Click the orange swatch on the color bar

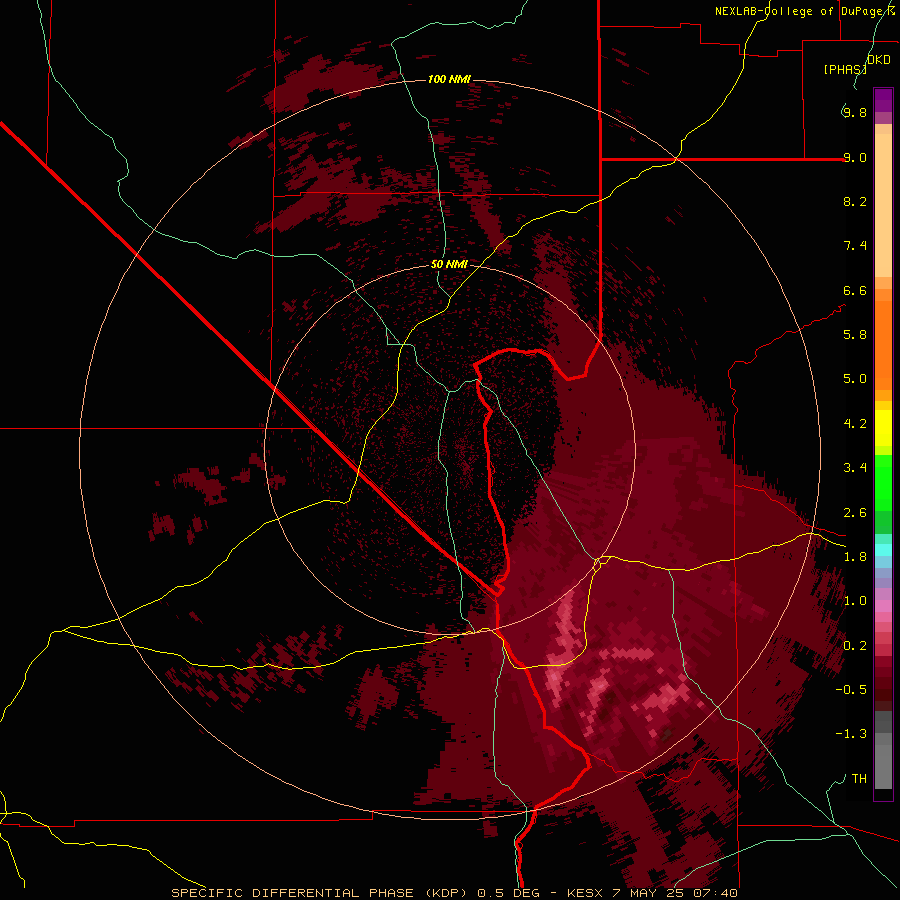pyautogui.click(x=883, y=346)
